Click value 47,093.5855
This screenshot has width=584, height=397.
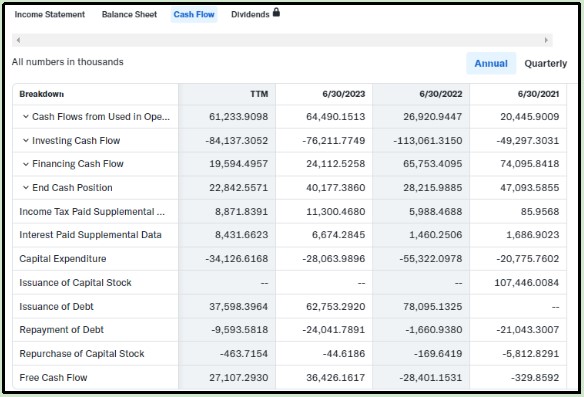(x=530, y=188)
